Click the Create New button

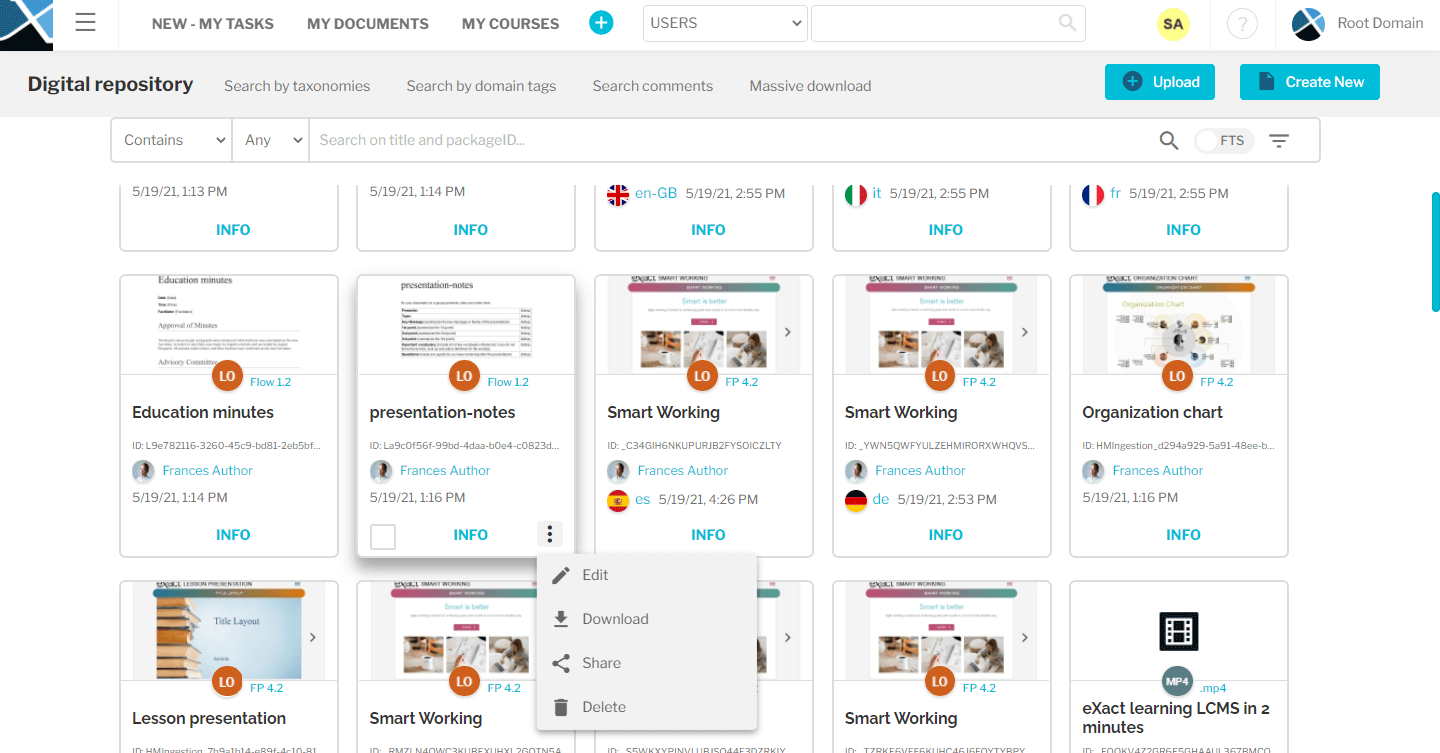[x=1309, y=82]
